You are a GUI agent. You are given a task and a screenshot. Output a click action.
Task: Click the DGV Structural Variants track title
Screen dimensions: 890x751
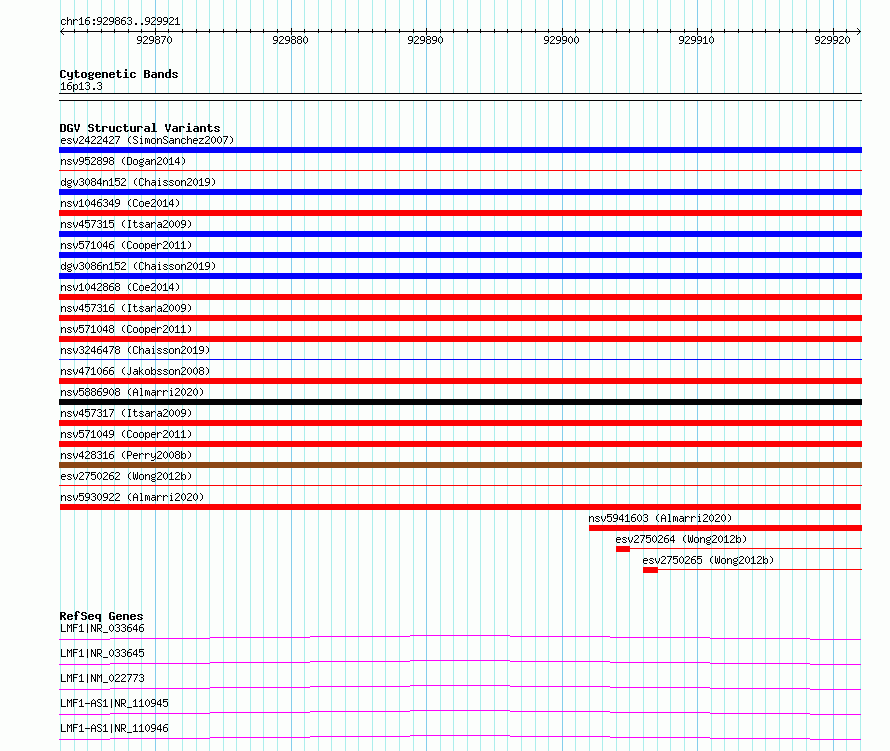(x=140, y=128)
